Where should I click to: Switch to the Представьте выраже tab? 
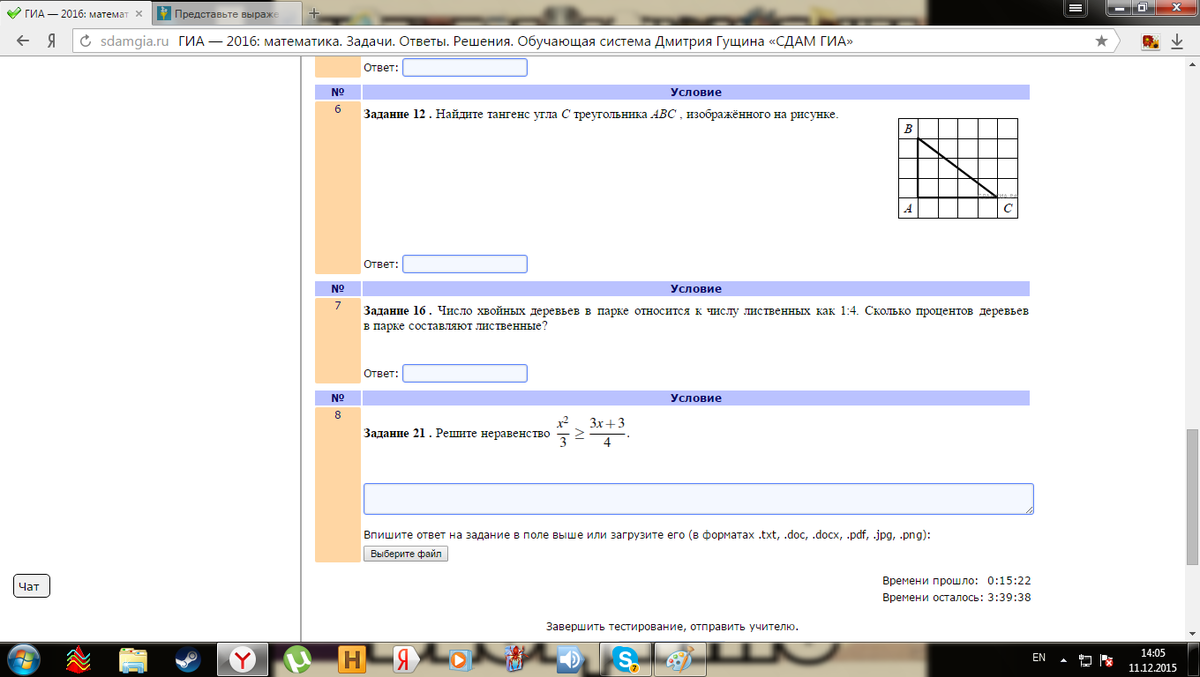(226, 15)
